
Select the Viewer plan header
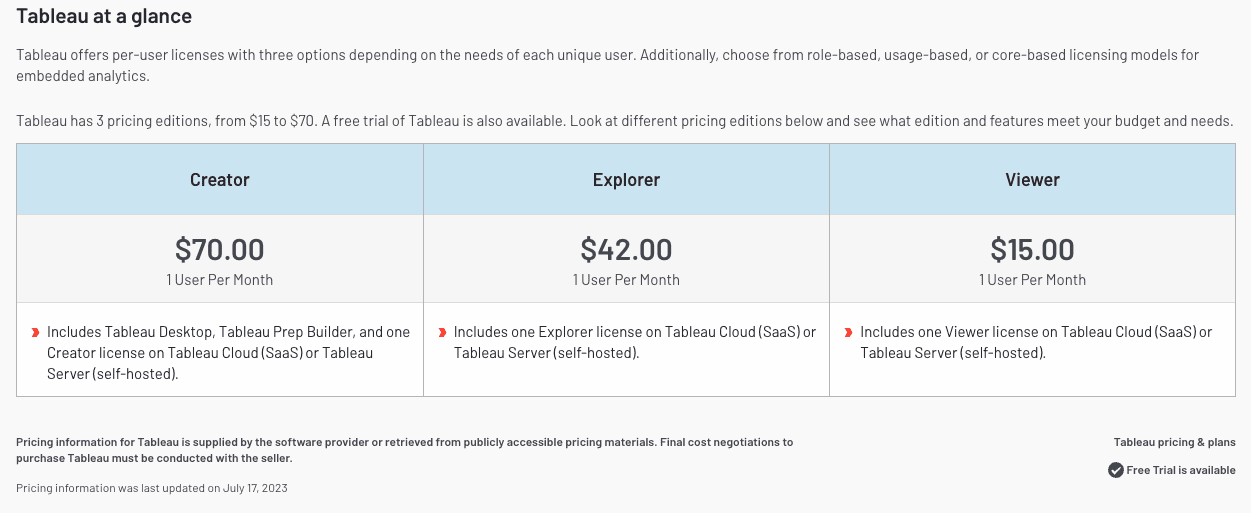(x=1032, y=180)
